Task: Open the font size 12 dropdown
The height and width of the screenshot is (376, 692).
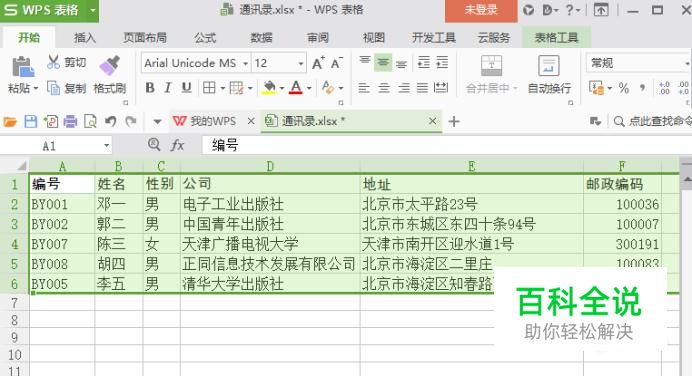Action: tap(301, 64)
